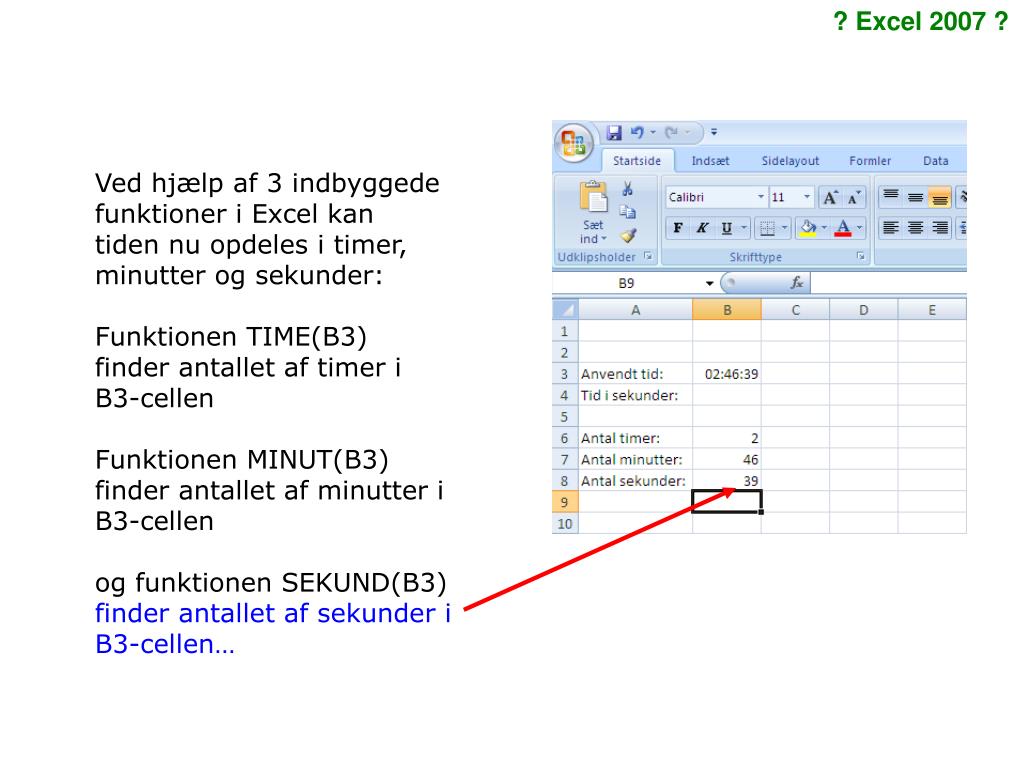1024x768 pixels.
Task: Select column A header
Action: point(635,310)
